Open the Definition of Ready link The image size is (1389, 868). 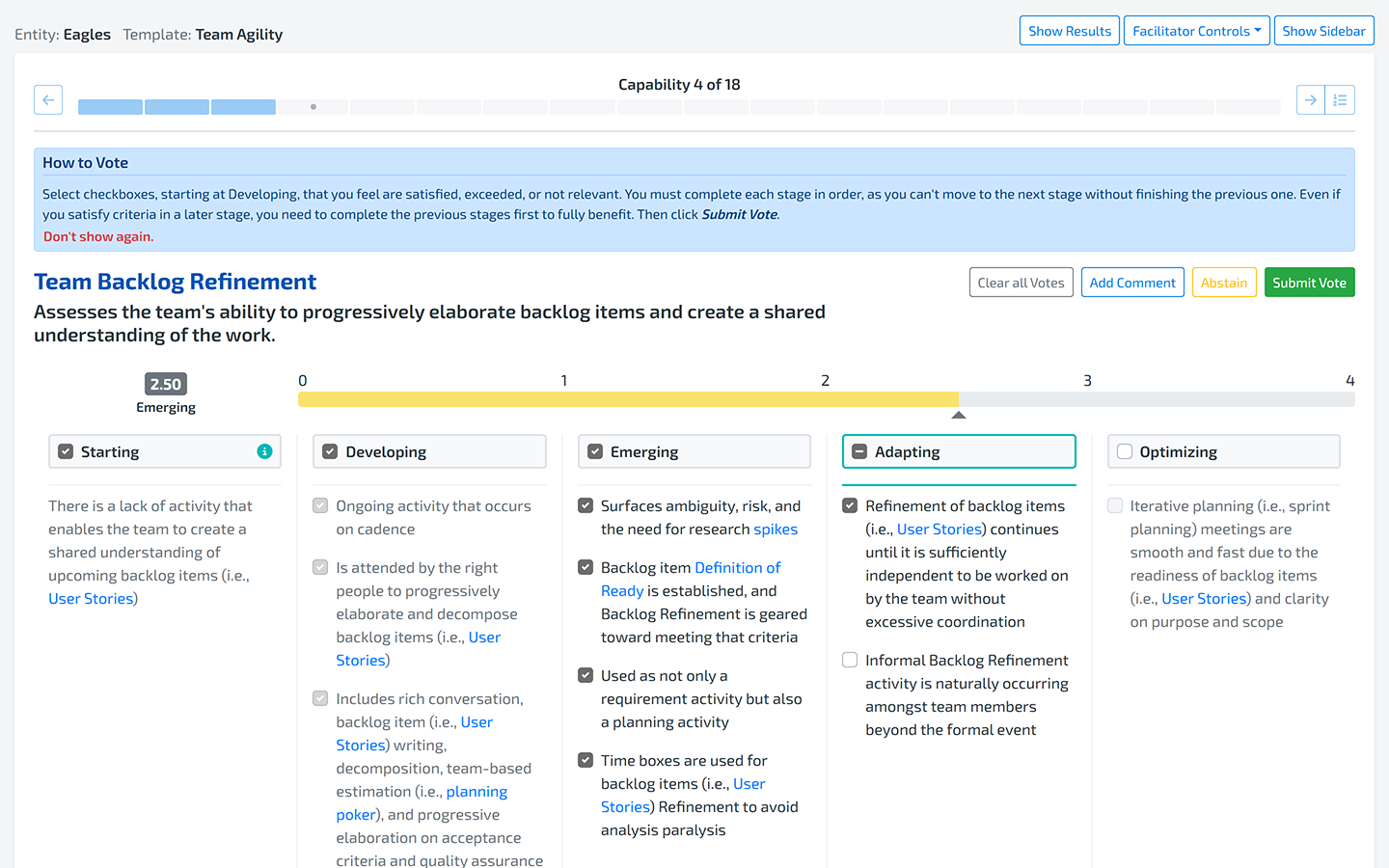click(x=737, y=568)
